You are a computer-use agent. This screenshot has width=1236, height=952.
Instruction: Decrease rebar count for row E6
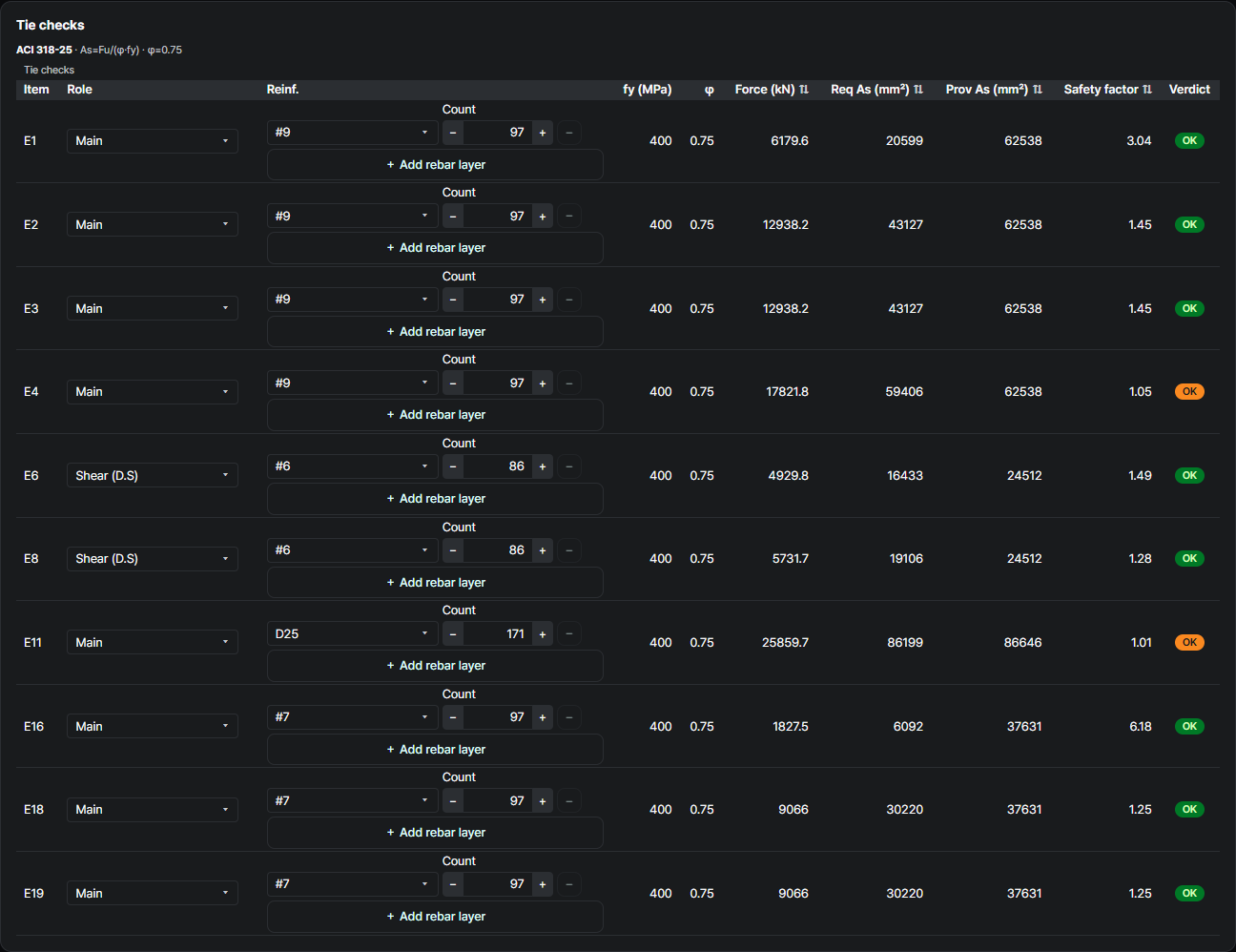453,466
